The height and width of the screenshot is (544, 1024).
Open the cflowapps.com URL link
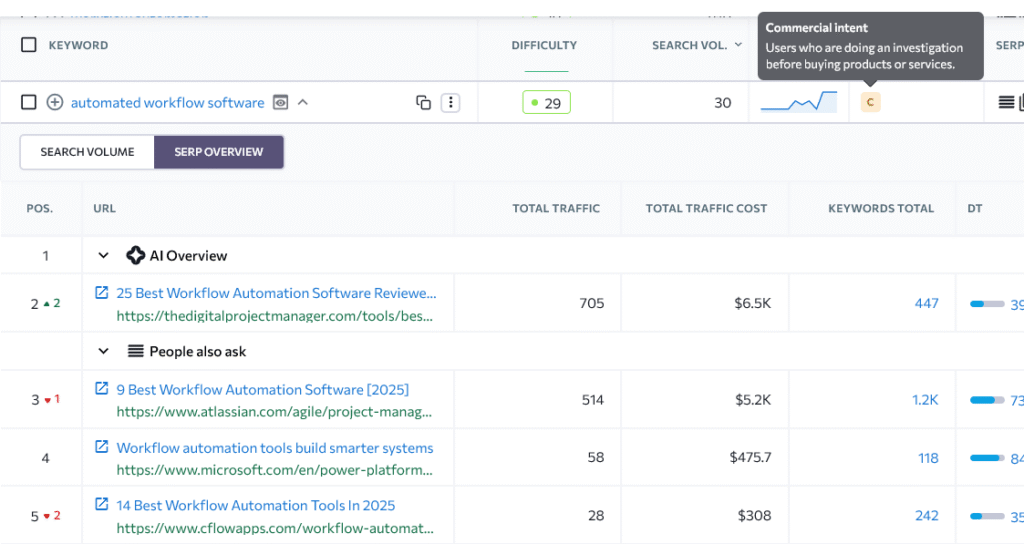point(275,528)
